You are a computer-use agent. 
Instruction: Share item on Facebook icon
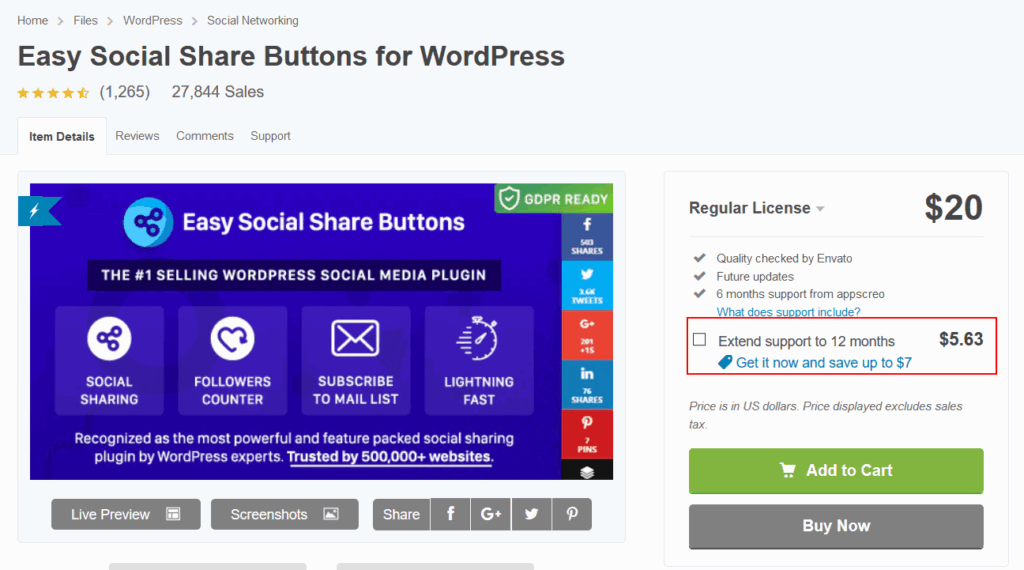point(451,514)
